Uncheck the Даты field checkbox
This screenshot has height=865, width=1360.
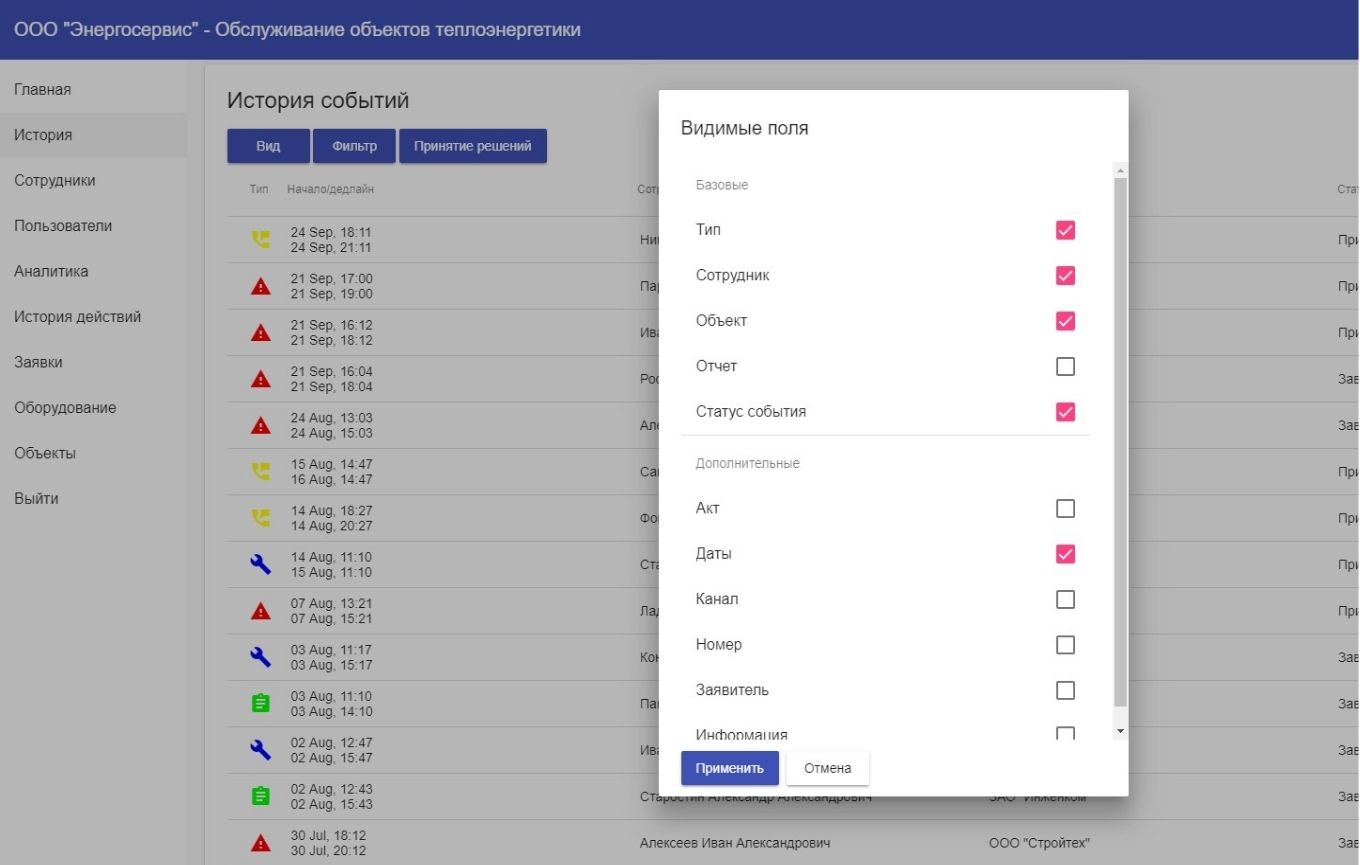pos(1065,554)
